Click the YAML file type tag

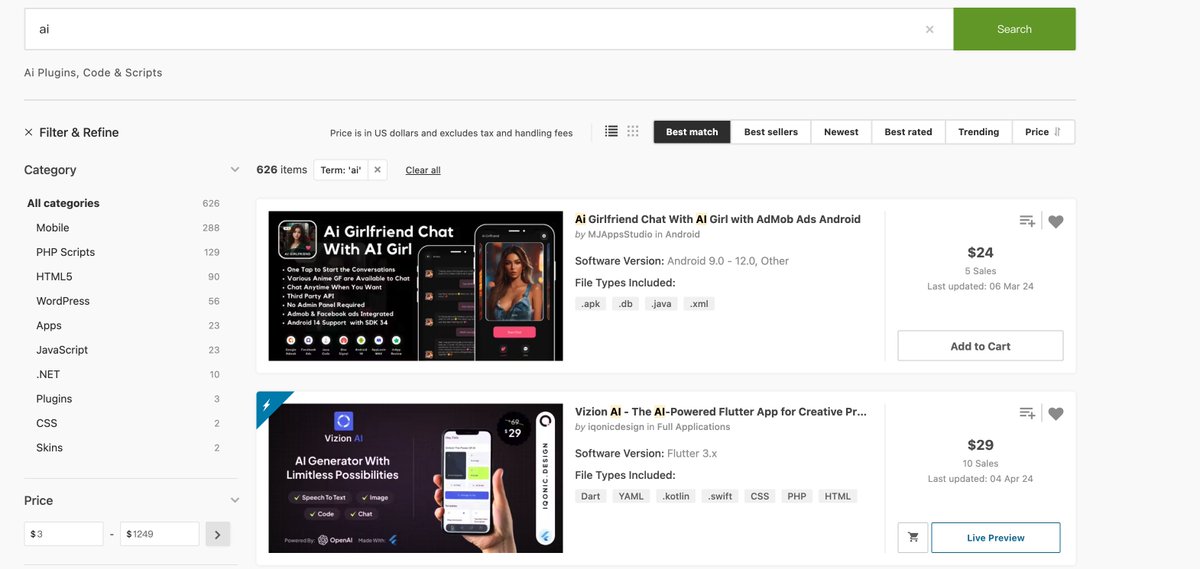(632, 496)
